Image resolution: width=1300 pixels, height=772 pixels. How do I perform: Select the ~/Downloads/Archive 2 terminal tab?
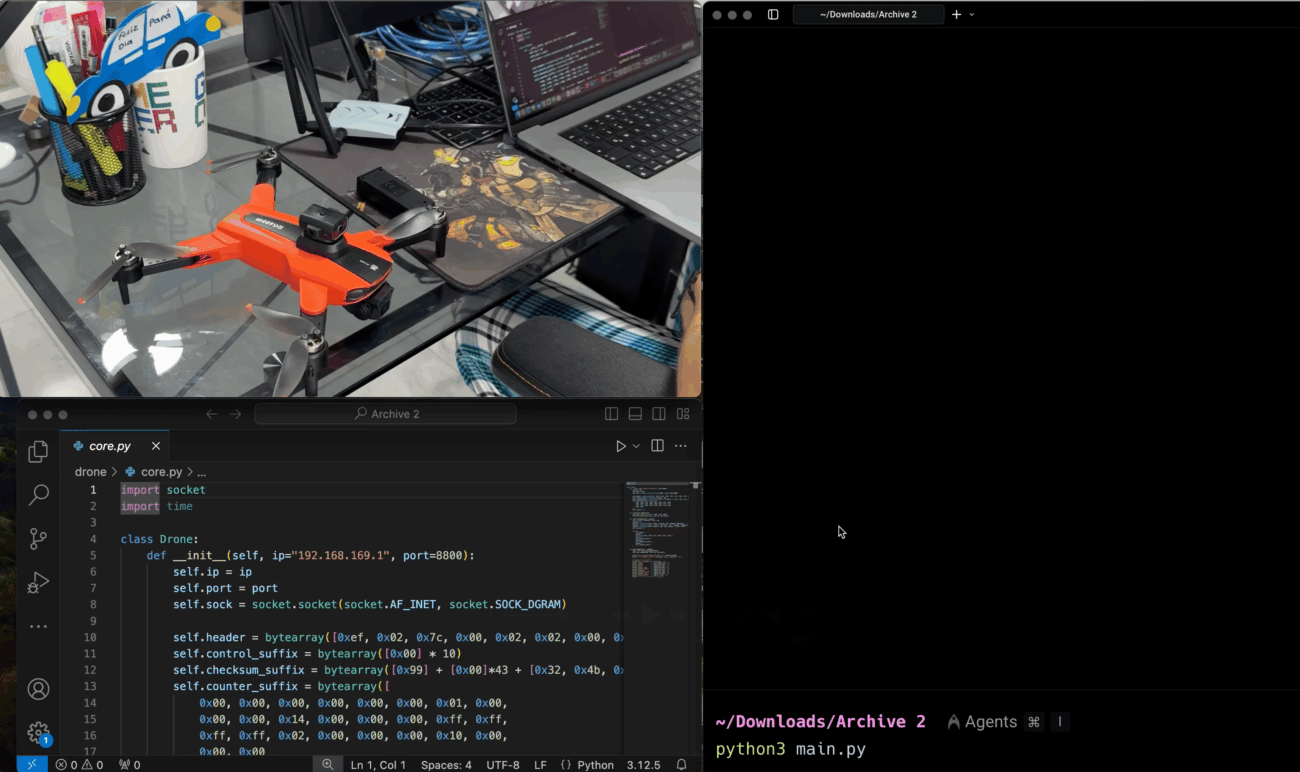pos(868,15)
